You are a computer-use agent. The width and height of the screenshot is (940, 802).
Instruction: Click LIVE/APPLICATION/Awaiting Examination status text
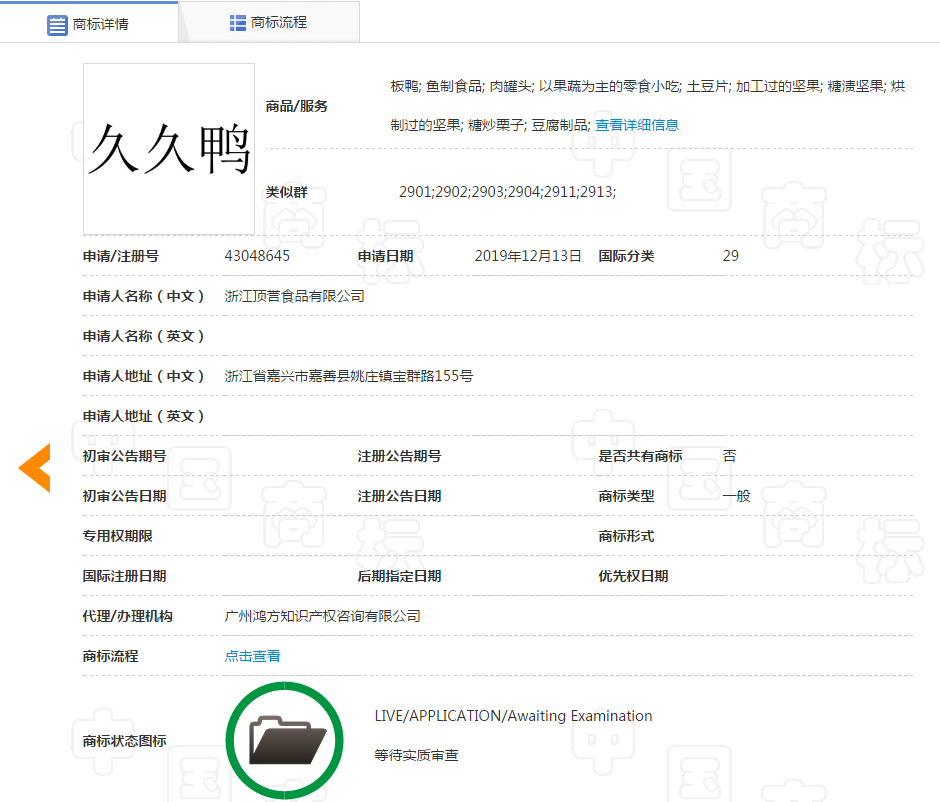point(512,715)
